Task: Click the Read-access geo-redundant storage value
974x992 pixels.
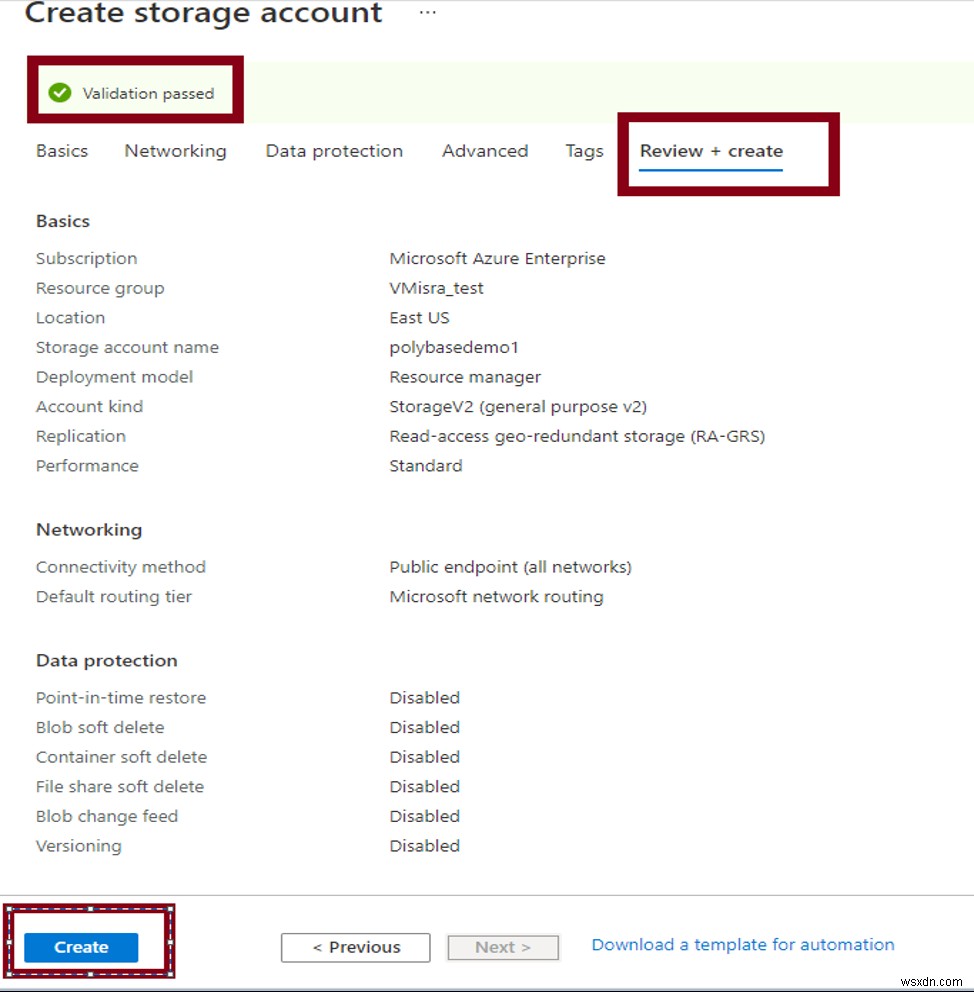Action: click(577, 436)
